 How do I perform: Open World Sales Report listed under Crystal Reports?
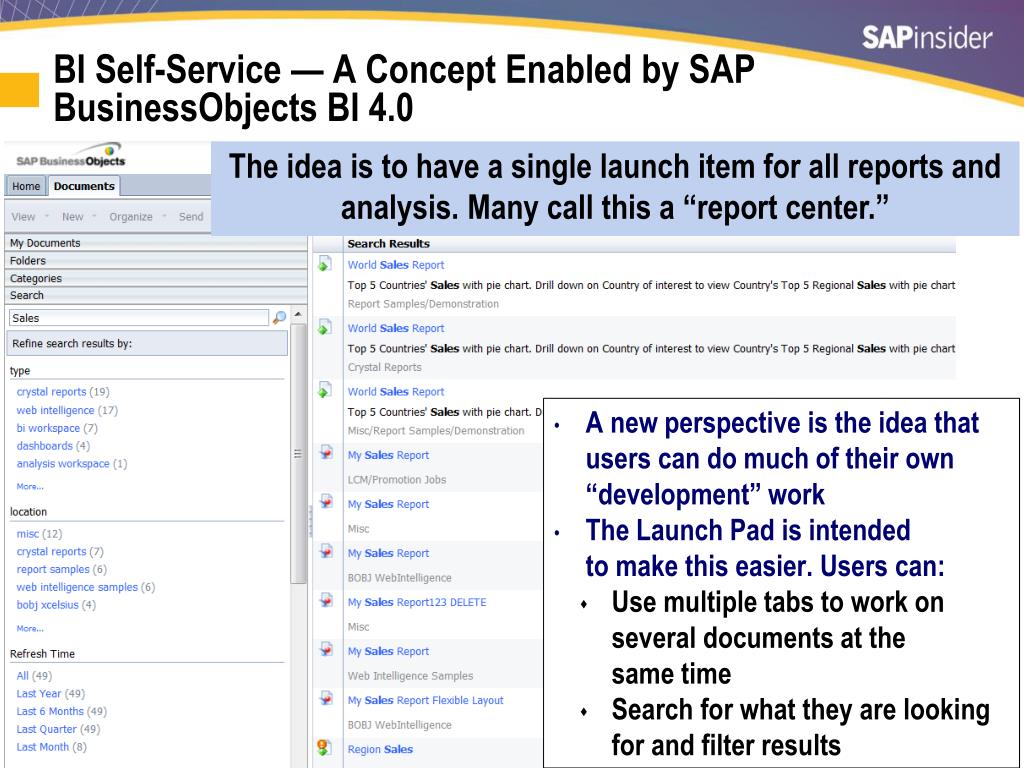[x=396, y=328]
